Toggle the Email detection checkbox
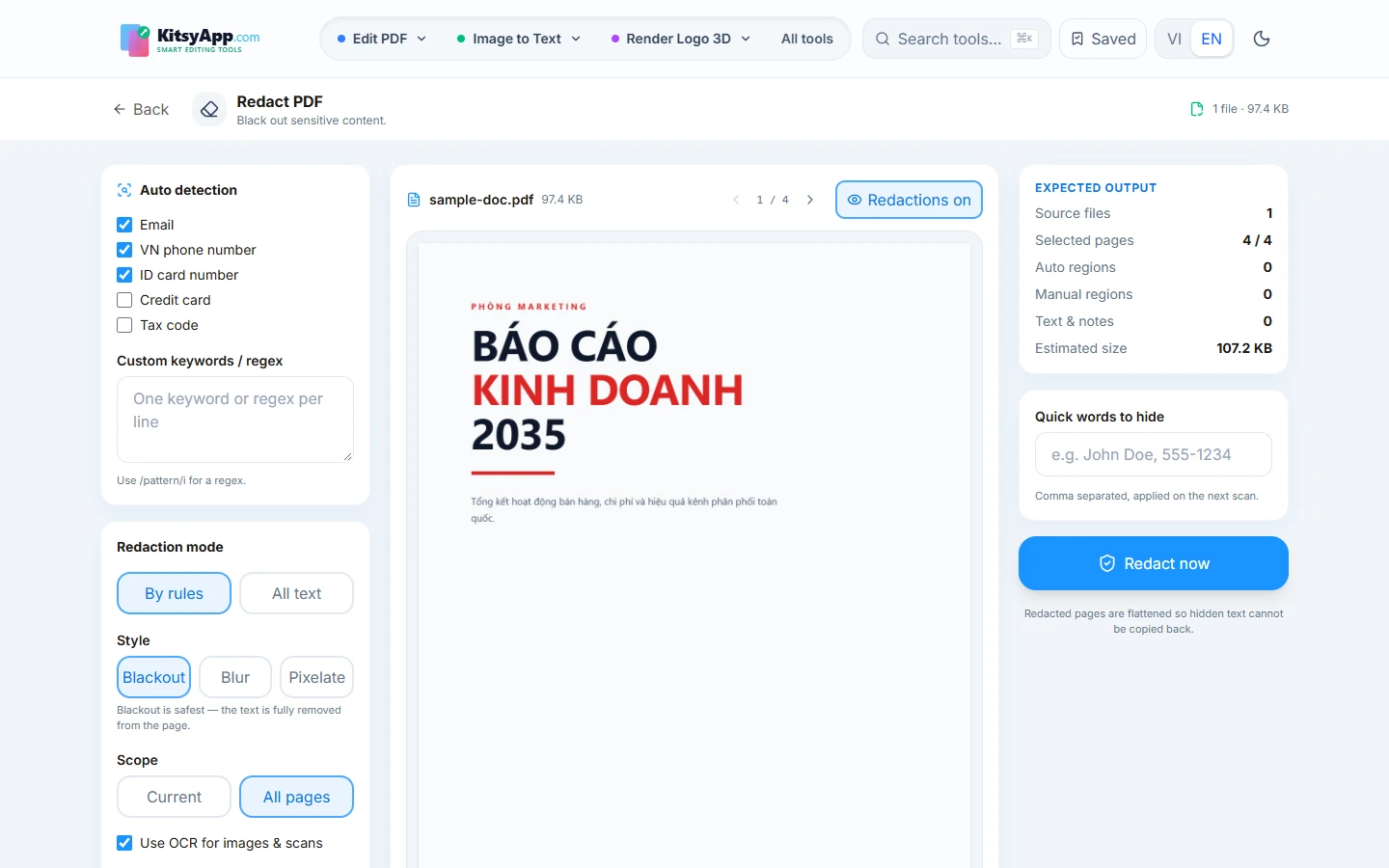Screen dimensions: 1389x868 pyautogui.click(x=124, y=225)
